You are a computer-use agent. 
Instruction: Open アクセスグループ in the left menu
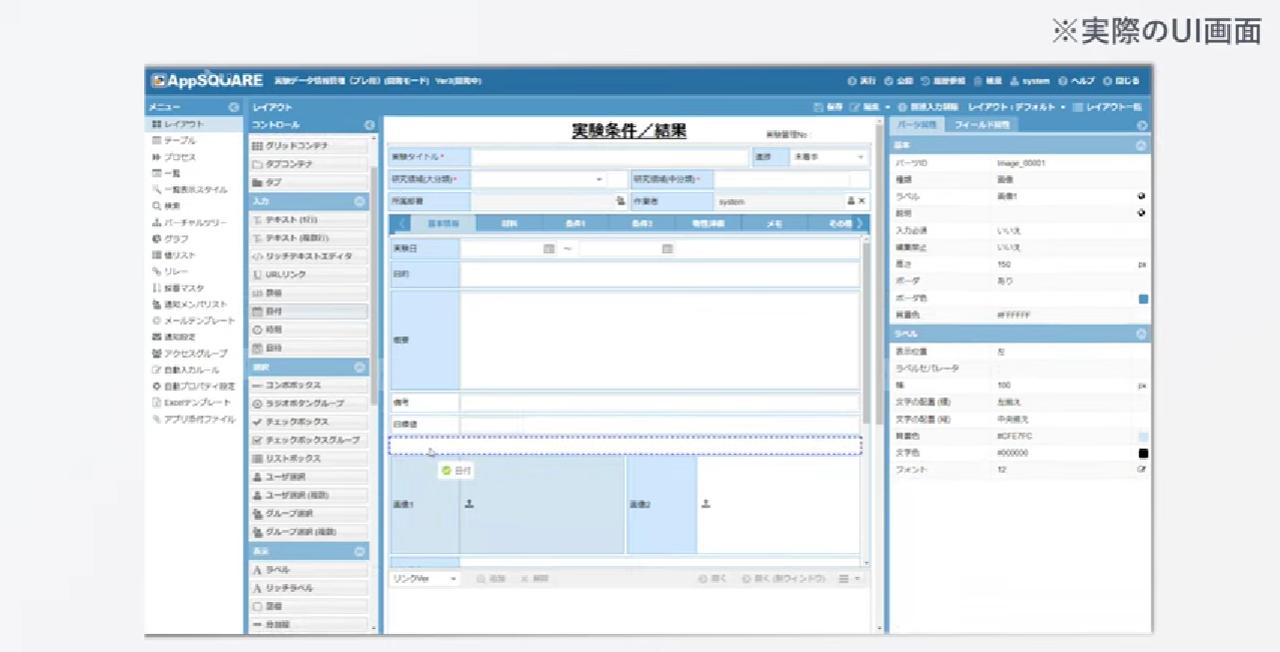pos(196,353)
